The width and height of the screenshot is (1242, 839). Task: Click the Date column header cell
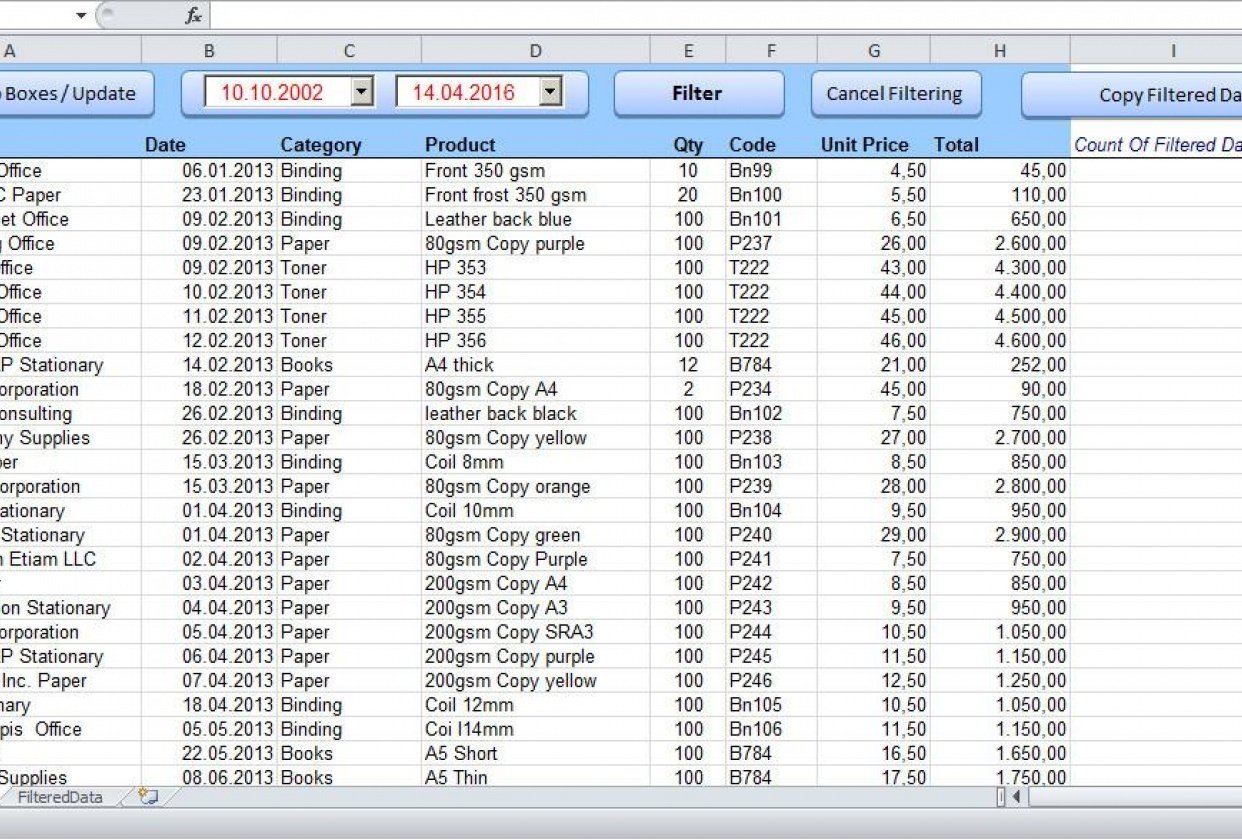click(165, 144)
